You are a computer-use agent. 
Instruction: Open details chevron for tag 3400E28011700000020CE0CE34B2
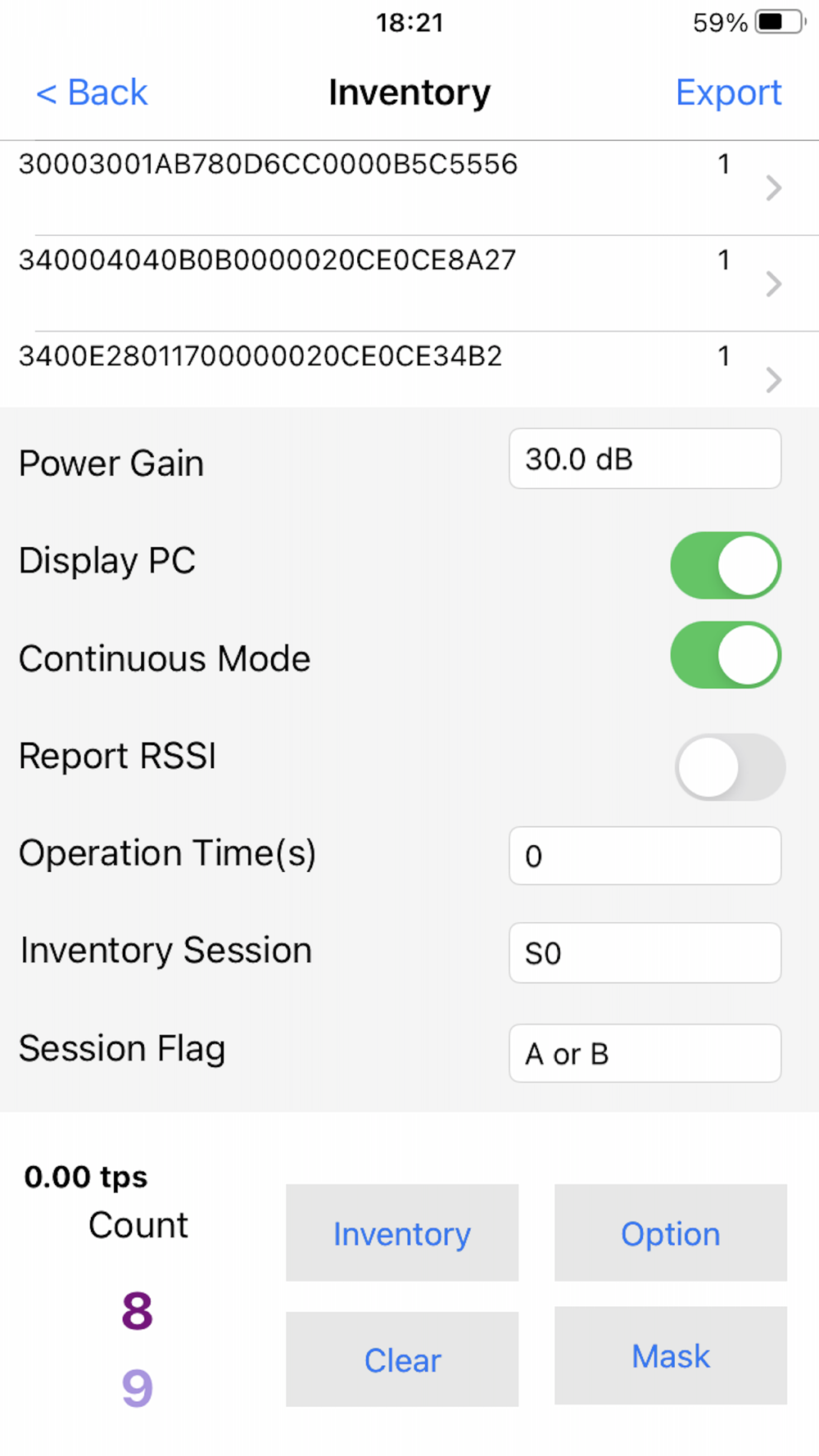point(773,380)
